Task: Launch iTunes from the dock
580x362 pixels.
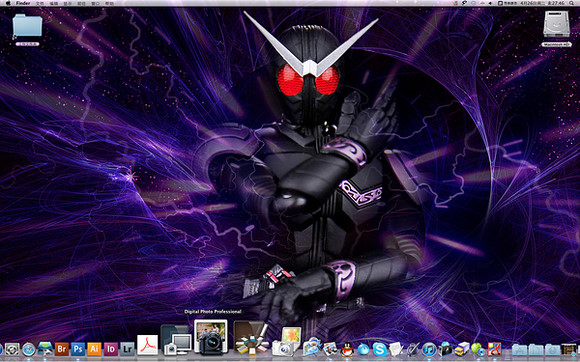Action: coord(429,349)
